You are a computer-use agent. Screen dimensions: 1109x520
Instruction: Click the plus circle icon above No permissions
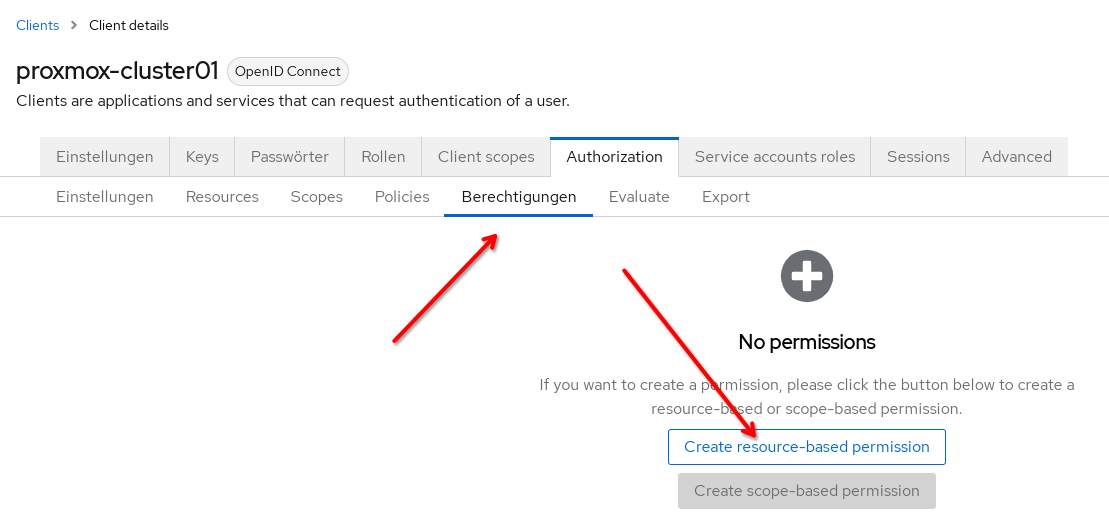click(806, 275)
